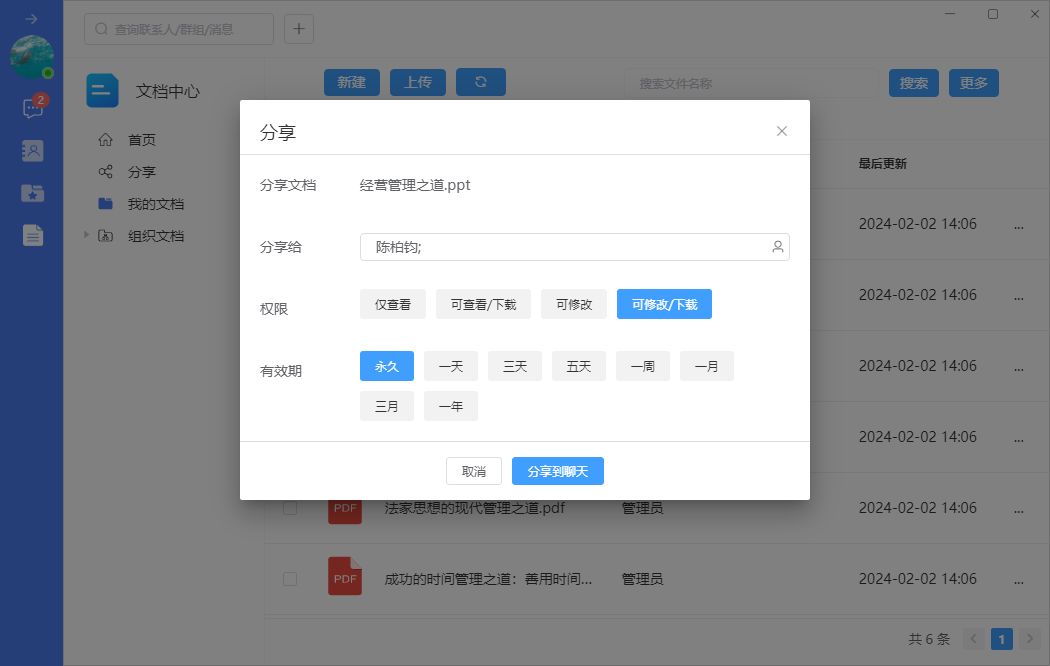Expand the 组织文档 tree node
Screen dimensions: 1050x666
[x=86, y=235]
